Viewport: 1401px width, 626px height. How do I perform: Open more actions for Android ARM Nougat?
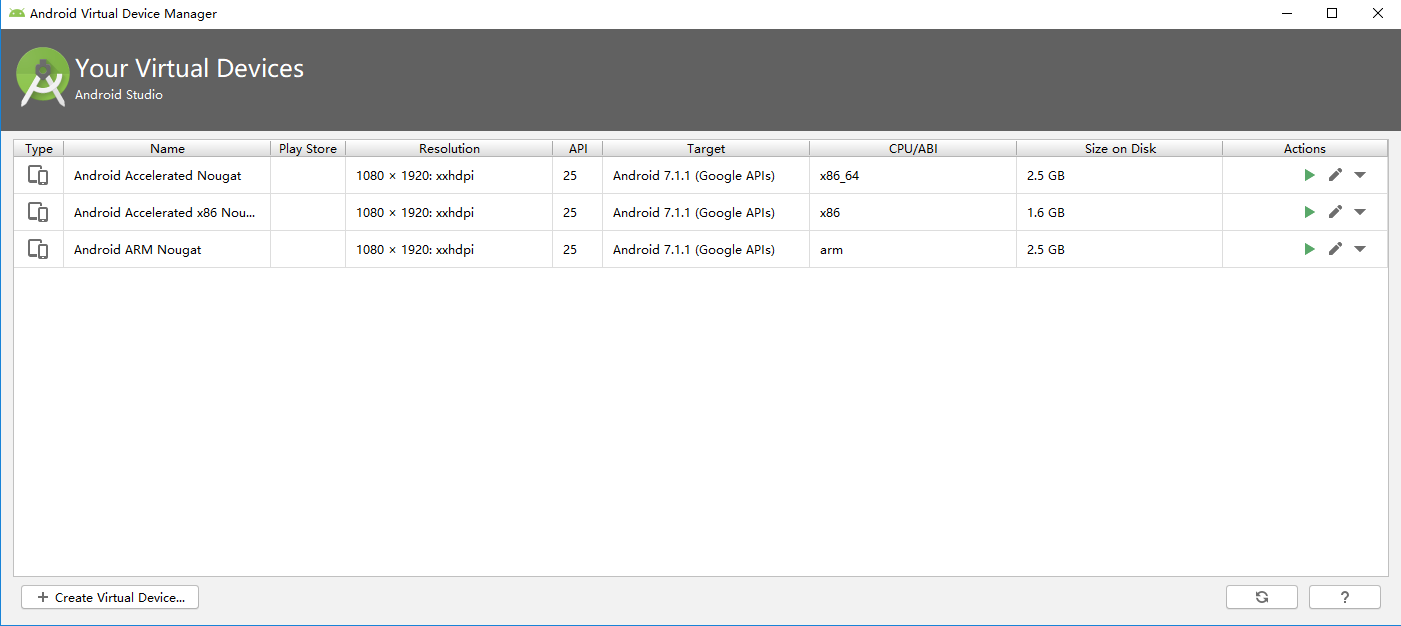point(1360,249)
